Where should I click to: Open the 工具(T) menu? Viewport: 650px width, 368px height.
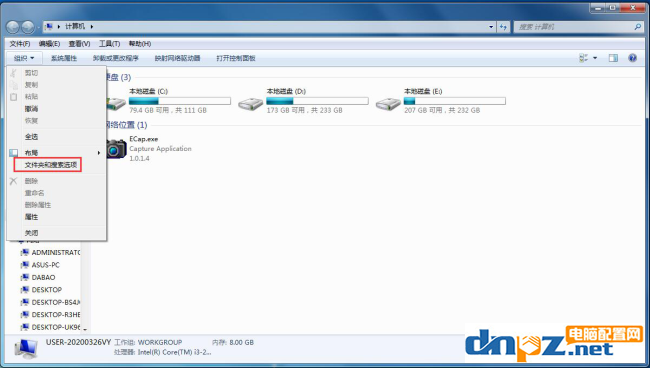[109, 44]
